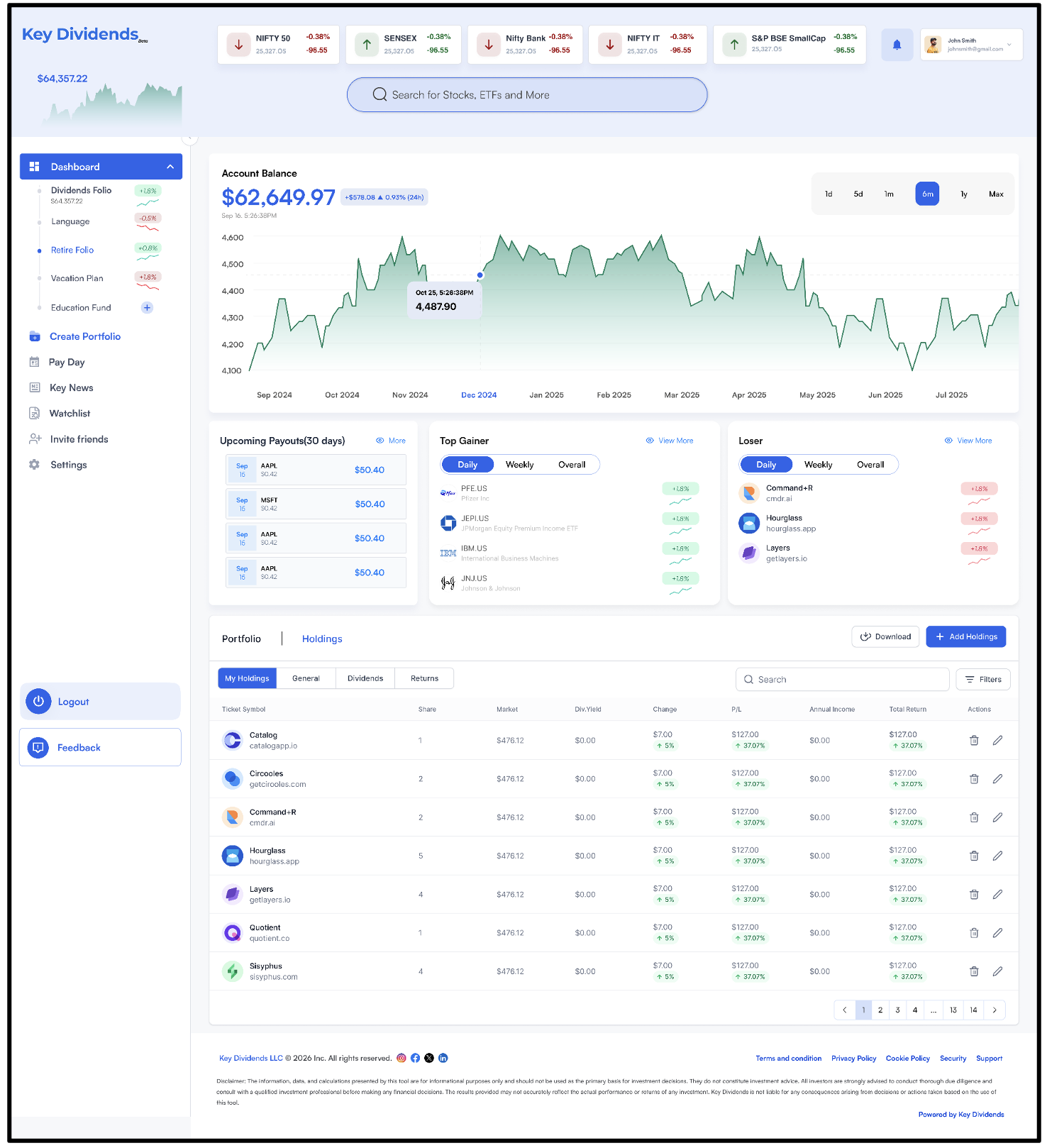Click the chart data point marker
Viewport: 1047px width, 1148px height.
click(480, 275)
